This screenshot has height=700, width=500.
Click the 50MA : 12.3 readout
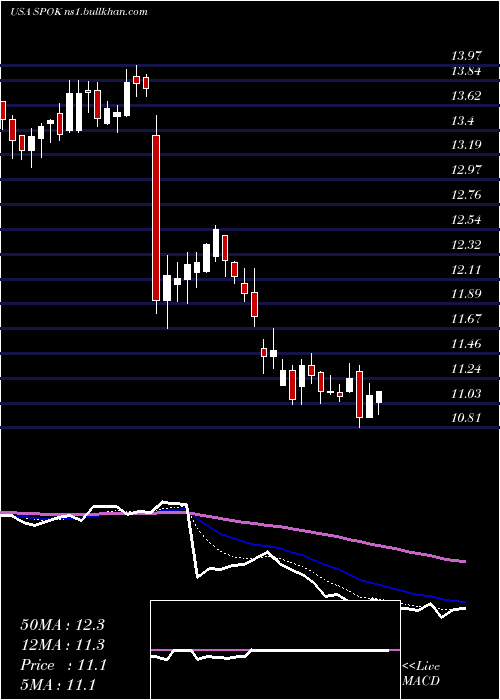(x=62, y=625)
